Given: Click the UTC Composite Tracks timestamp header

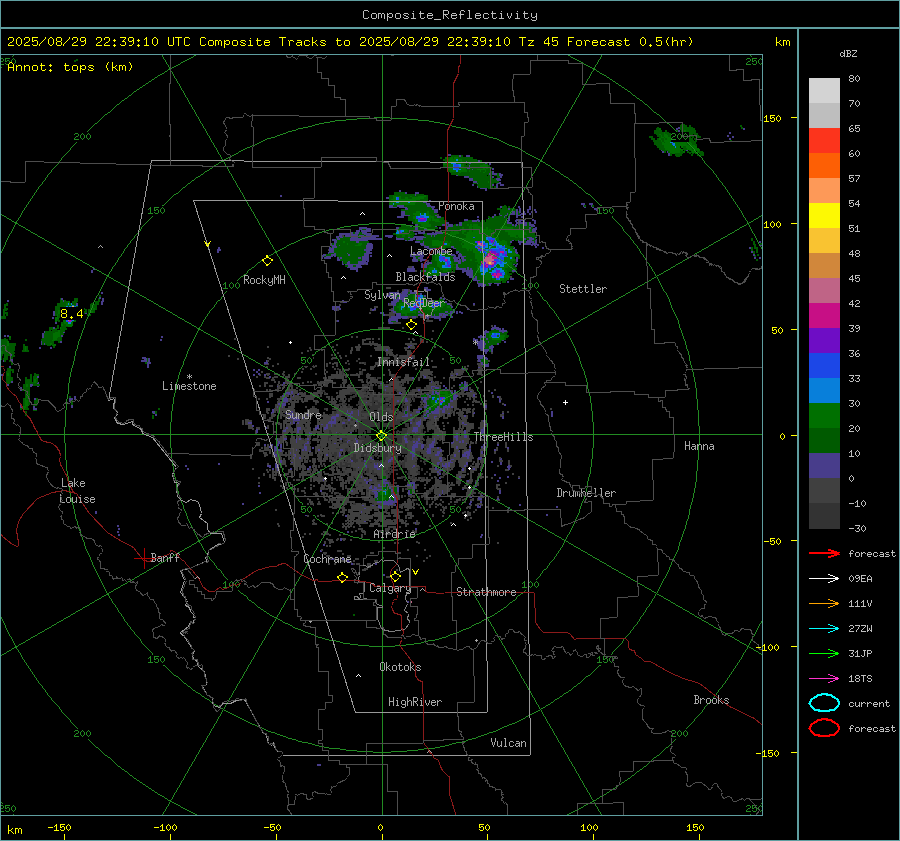Looking at the screenshot, I should (x=350, y=42).
